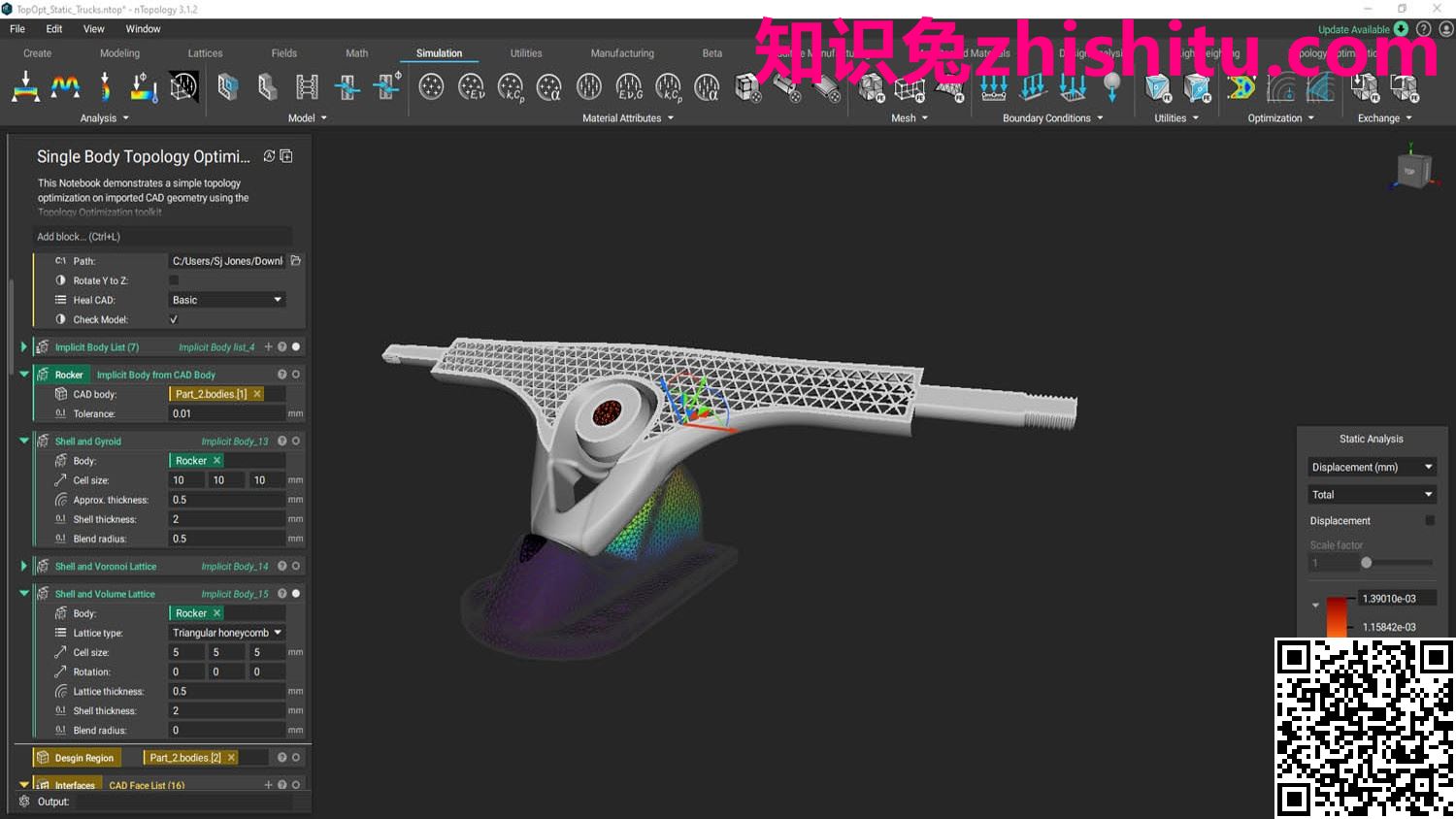
Task: Expand the Implicit Body List (7) block
Action: click(x=23, y=346)
